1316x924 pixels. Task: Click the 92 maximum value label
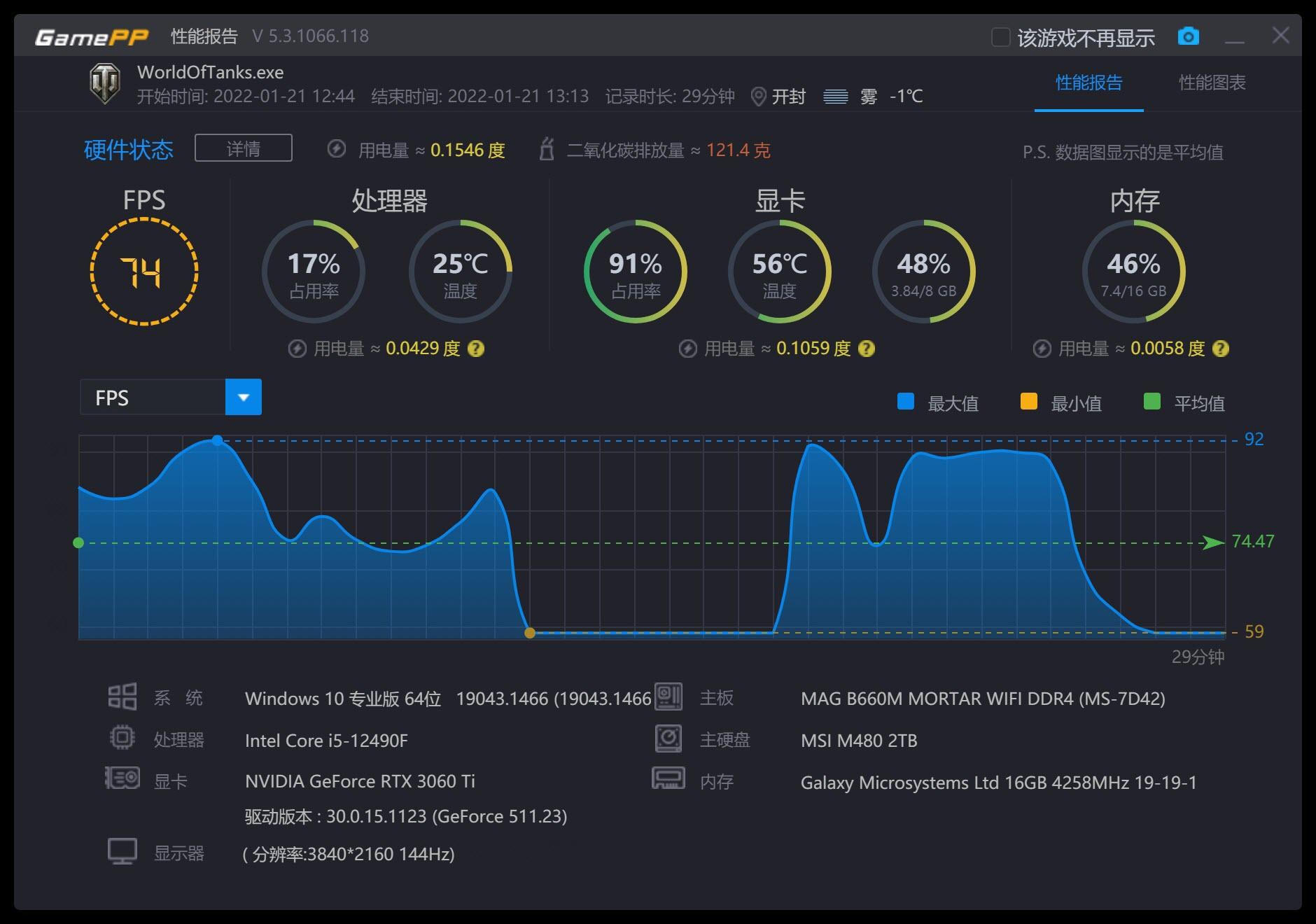coord(1254,439)
